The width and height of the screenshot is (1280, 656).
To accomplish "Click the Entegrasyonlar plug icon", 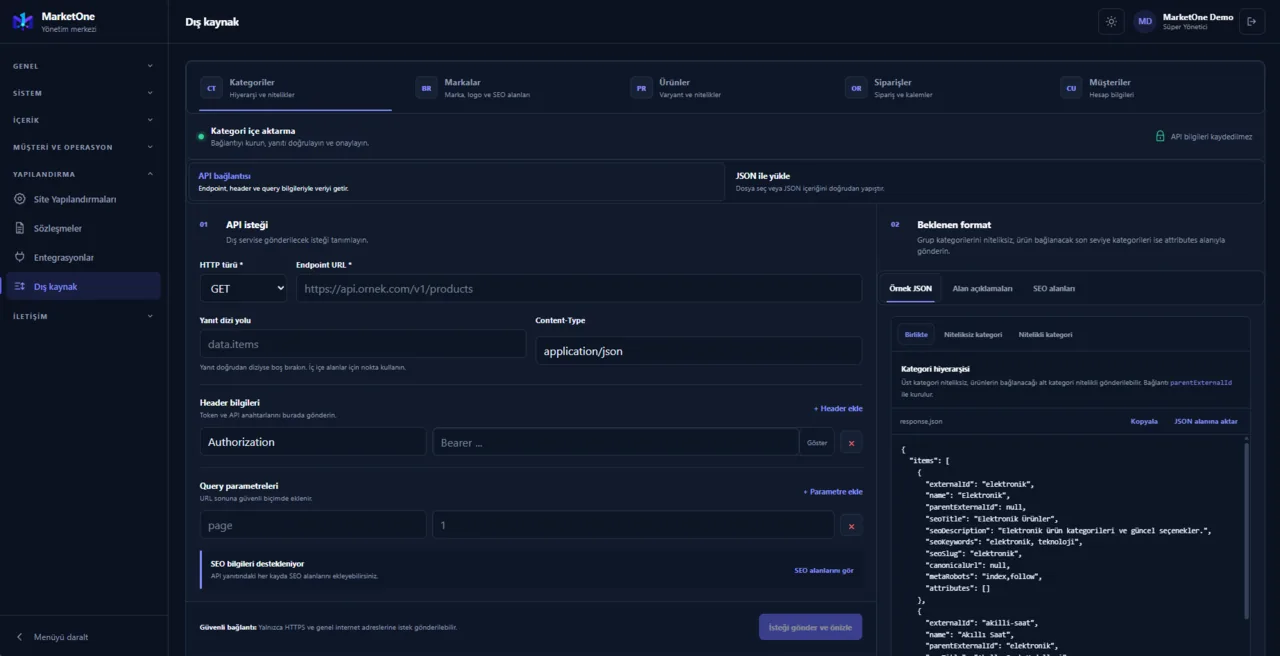I will pyautogui.click(x=20, y=257).
